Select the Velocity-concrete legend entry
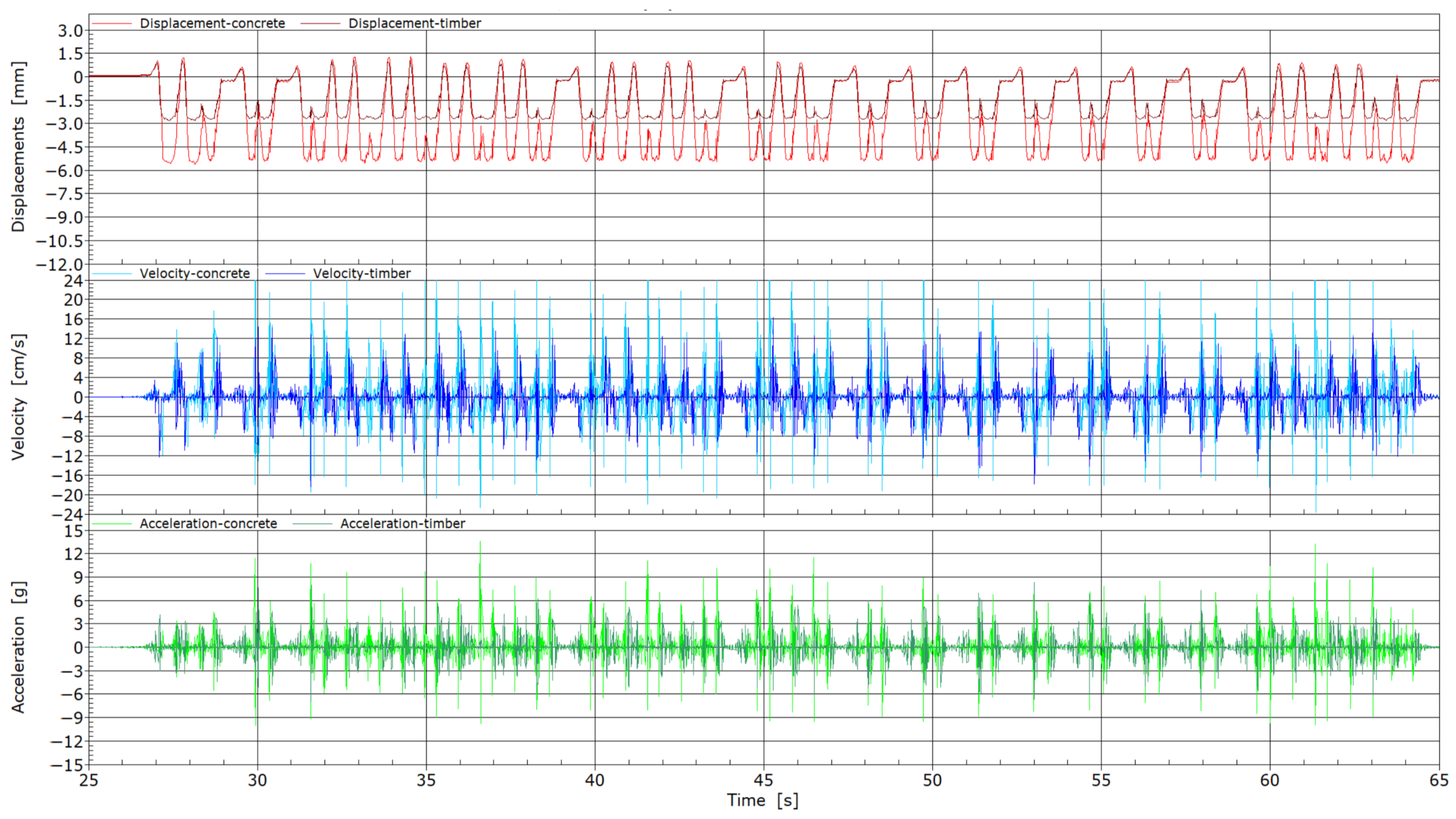Viewport: 1456px width, 819px height. 194,273
